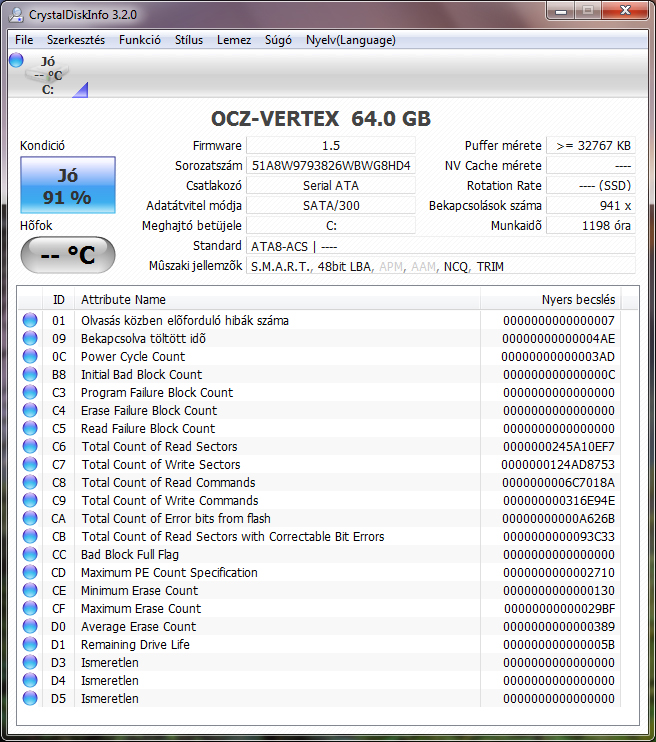
Task: Click the SATA/300 transfer mode field
Action: tap(331, 205)
